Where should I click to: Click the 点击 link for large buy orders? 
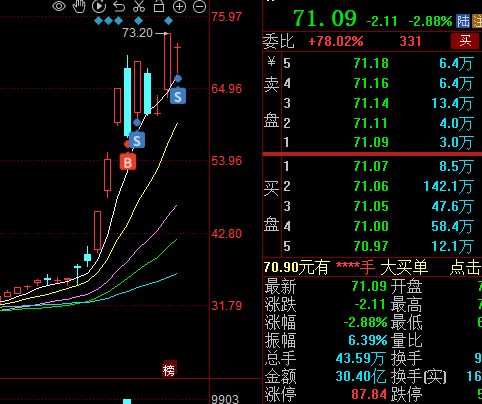click(x=466, y=267)
